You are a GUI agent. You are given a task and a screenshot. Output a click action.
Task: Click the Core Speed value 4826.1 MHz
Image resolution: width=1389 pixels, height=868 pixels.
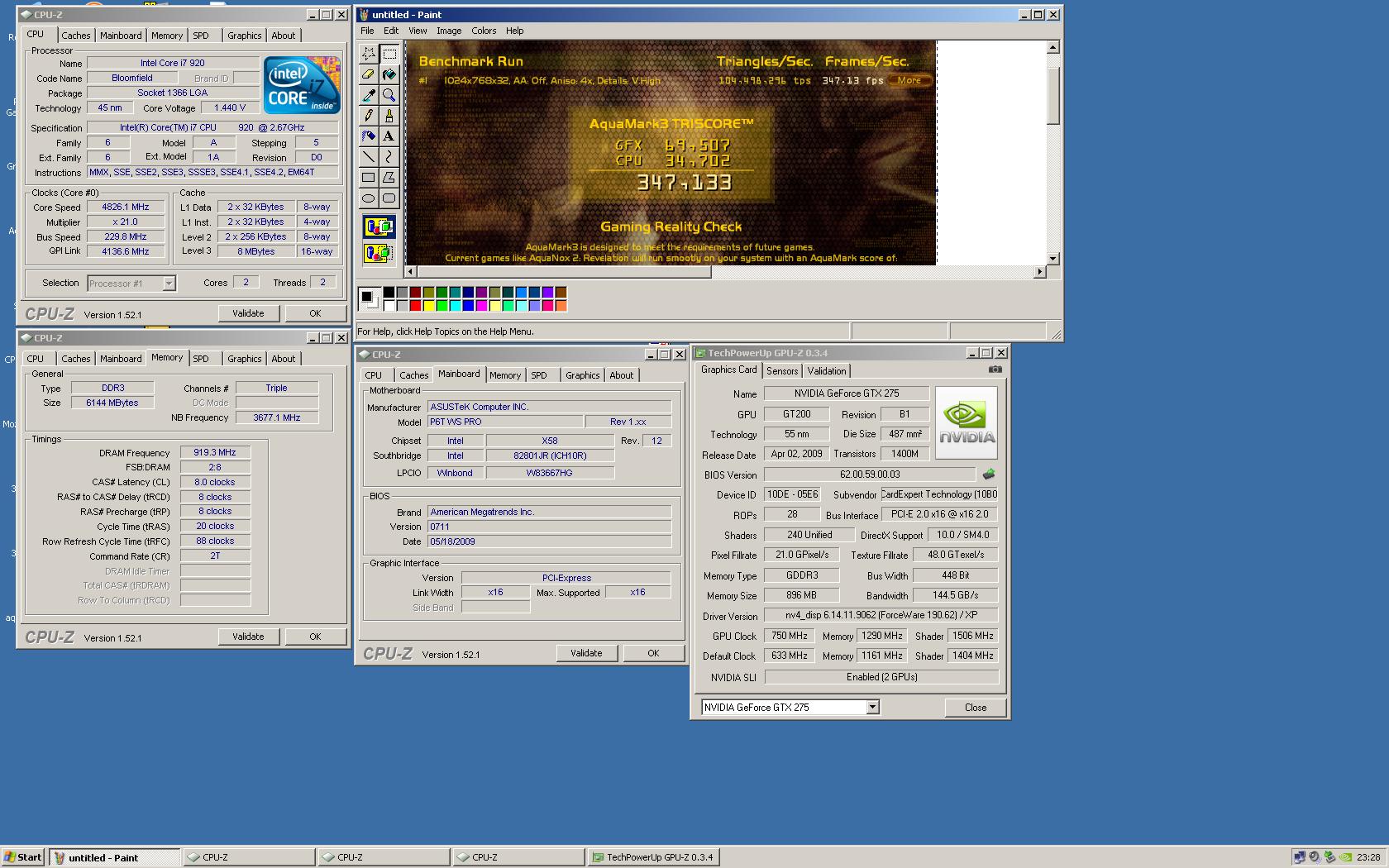[126, 207]
